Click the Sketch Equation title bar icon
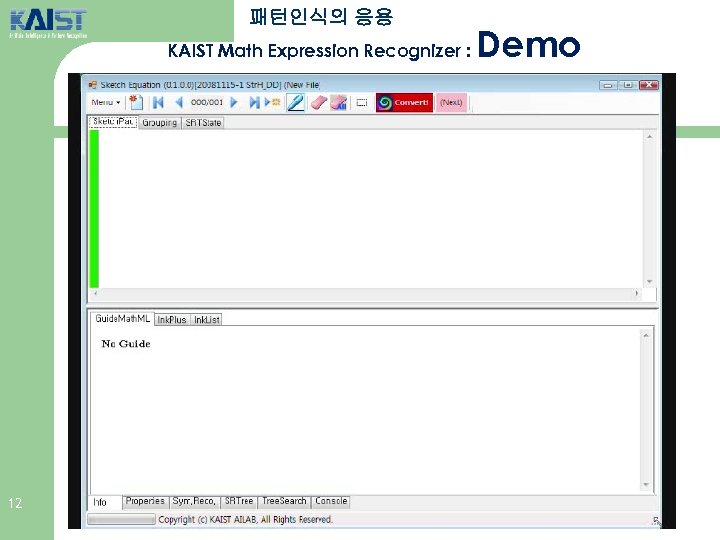720x540 pixels. pyautogui.click(x=93, y=85)
